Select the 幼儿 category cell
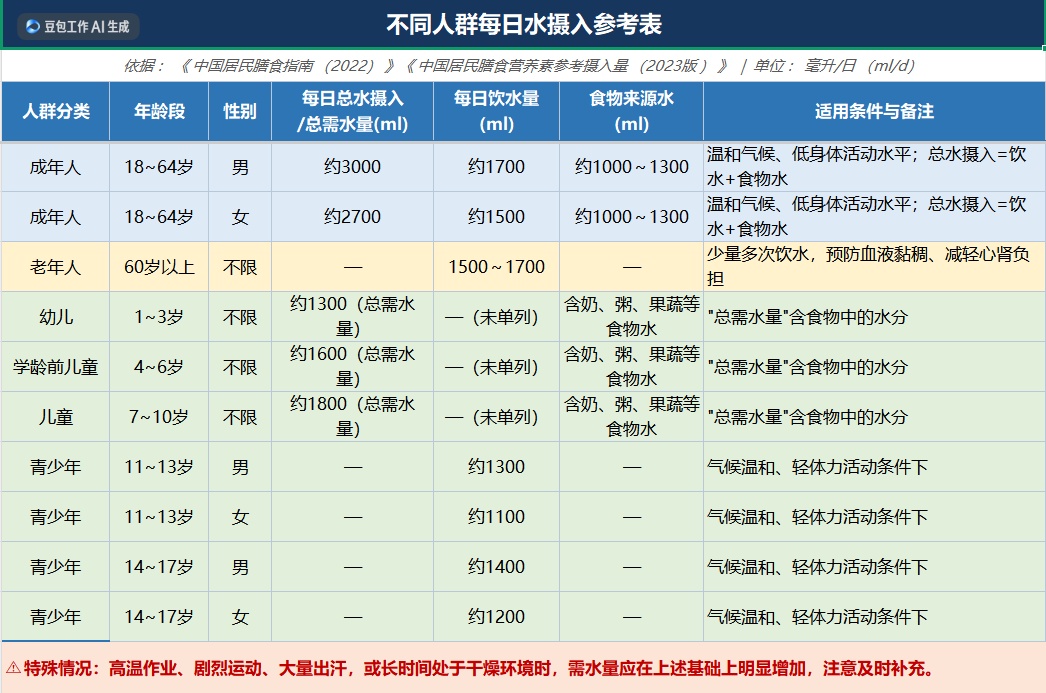The width and height of the screenshot is (1046, 693). point(55,317)
